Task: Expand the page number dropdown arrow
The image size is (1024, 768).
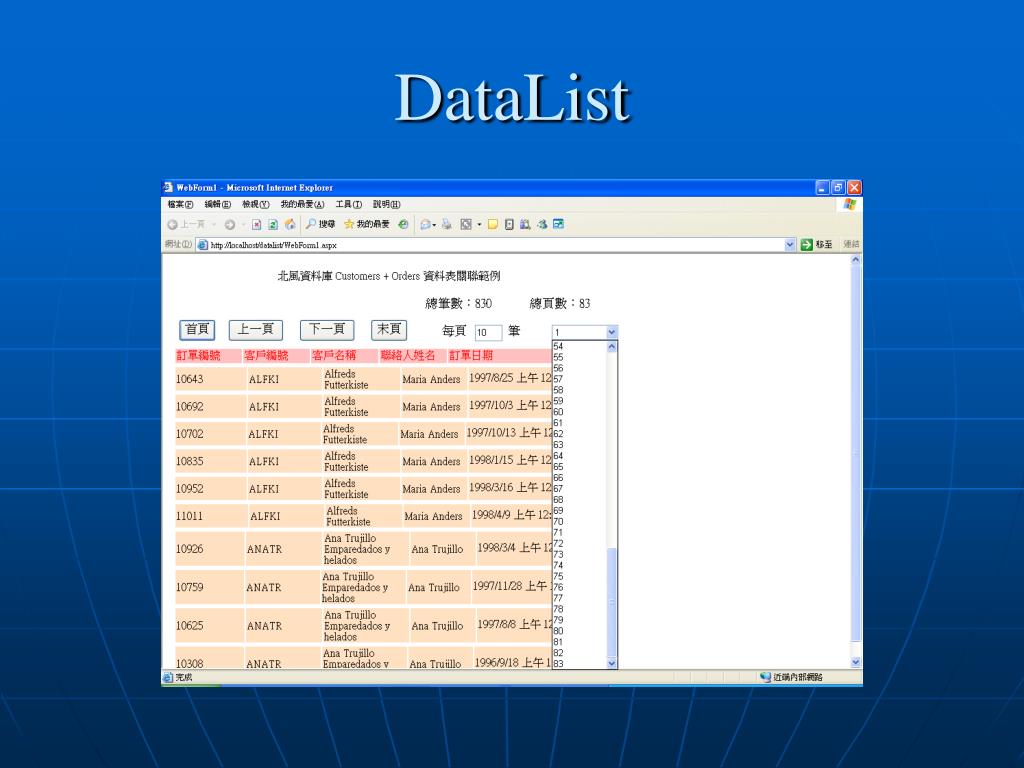Action: coord(611,332)
